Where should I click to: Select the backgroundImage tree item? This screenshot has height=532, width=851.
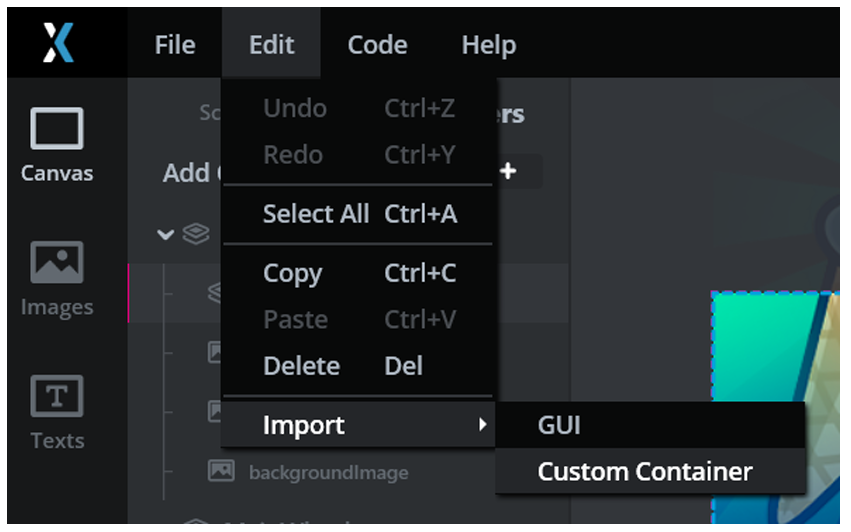(x=327, y=472)
